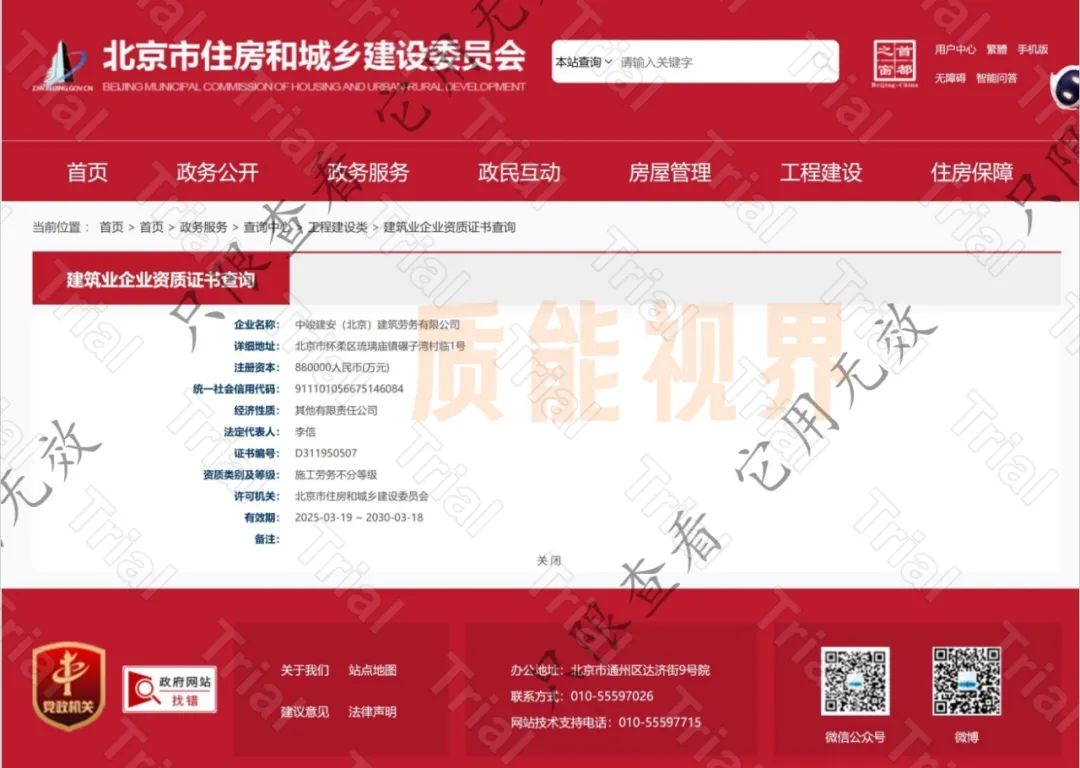
Task: Select certificate number D311950507
Action: pos(326,453)
